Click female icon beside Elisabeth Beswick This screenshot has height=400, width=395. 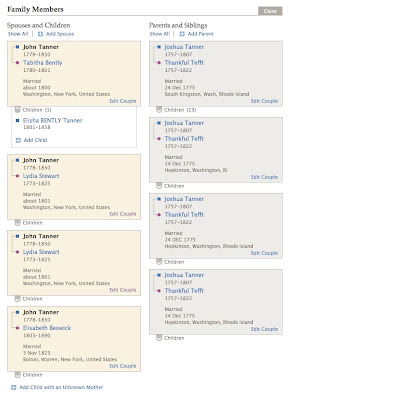[x=18, y=328]
